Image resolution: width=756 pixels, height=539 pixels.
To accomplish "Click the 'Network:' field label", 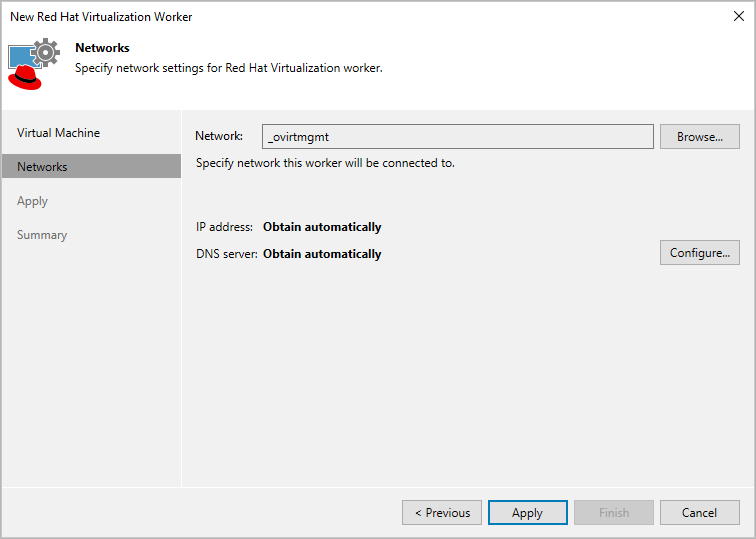I will click(x=219, y=136).
